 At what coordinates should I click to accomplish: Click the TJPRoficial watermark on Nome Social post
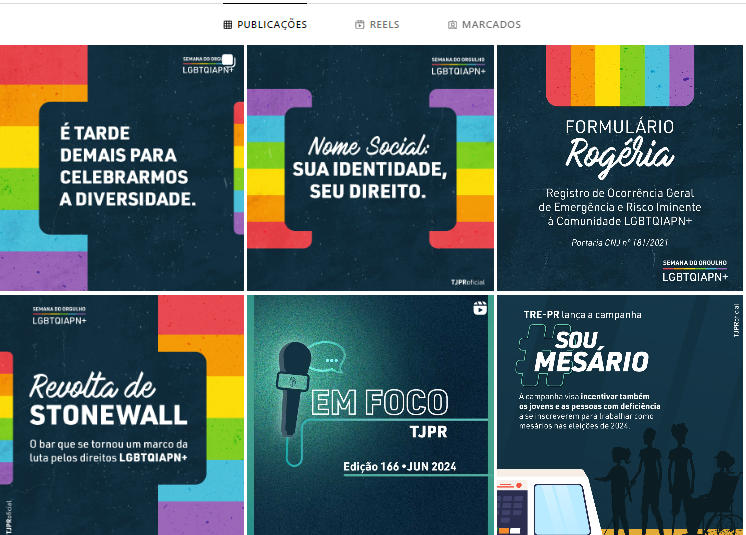468,282
